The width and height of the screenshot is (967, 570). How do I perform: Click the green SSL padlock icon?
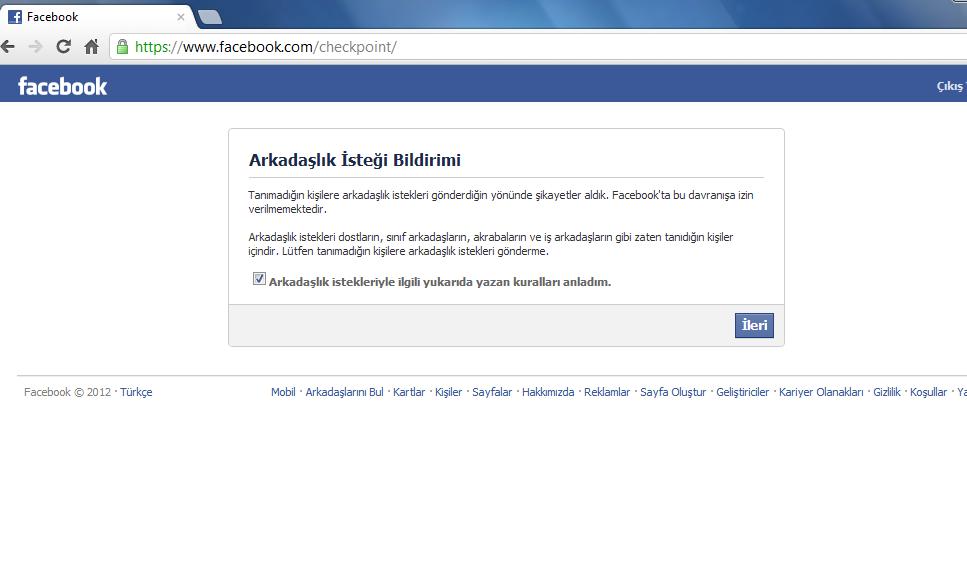[123, 47]
